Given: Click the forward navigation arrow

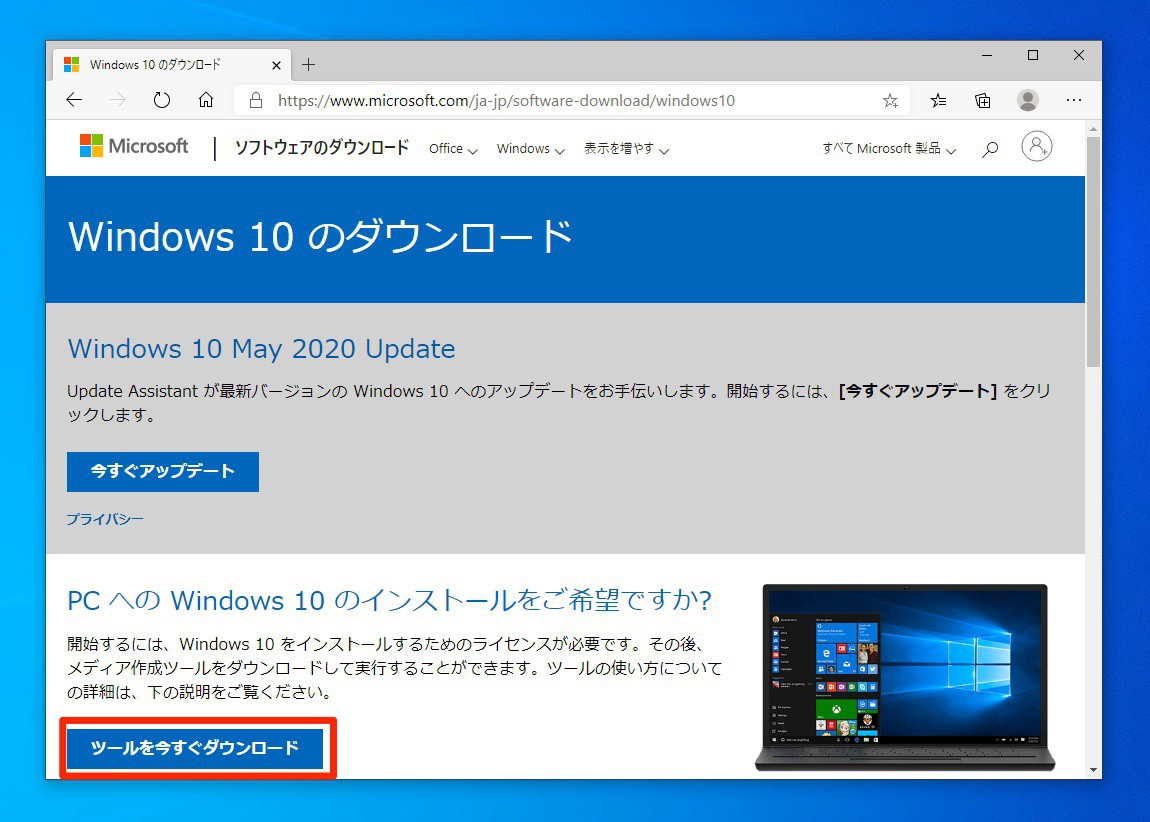Looking at the screenshot, I should coord(117,100).
